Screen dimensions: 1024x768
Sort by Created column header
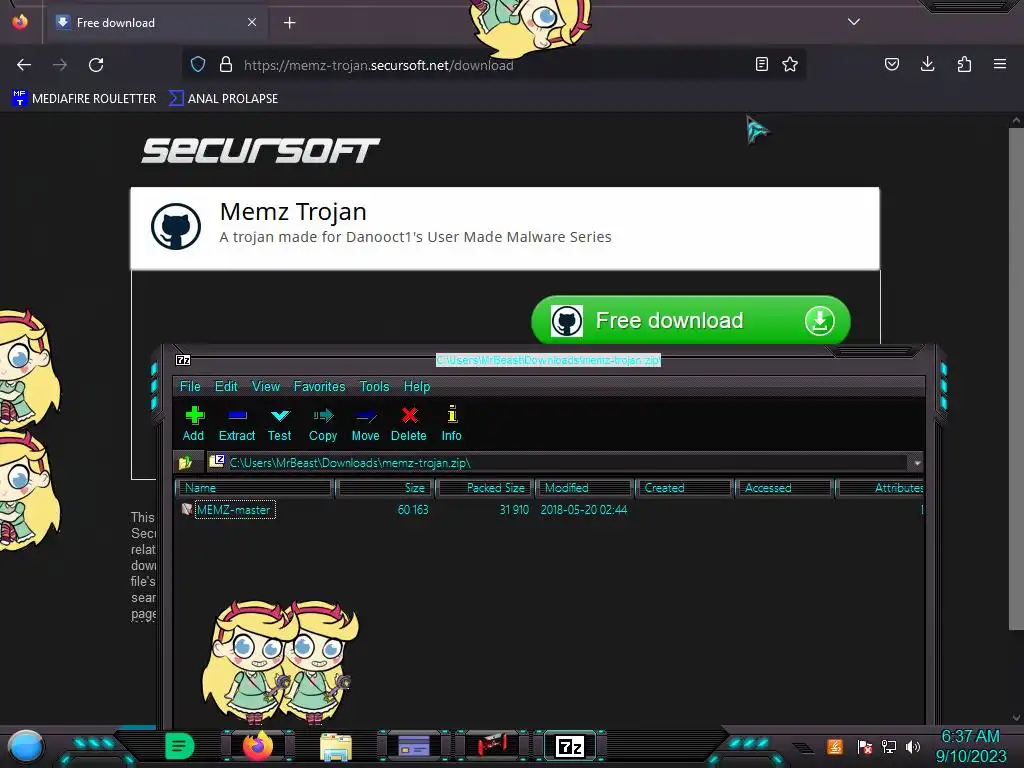click(684, 488)
